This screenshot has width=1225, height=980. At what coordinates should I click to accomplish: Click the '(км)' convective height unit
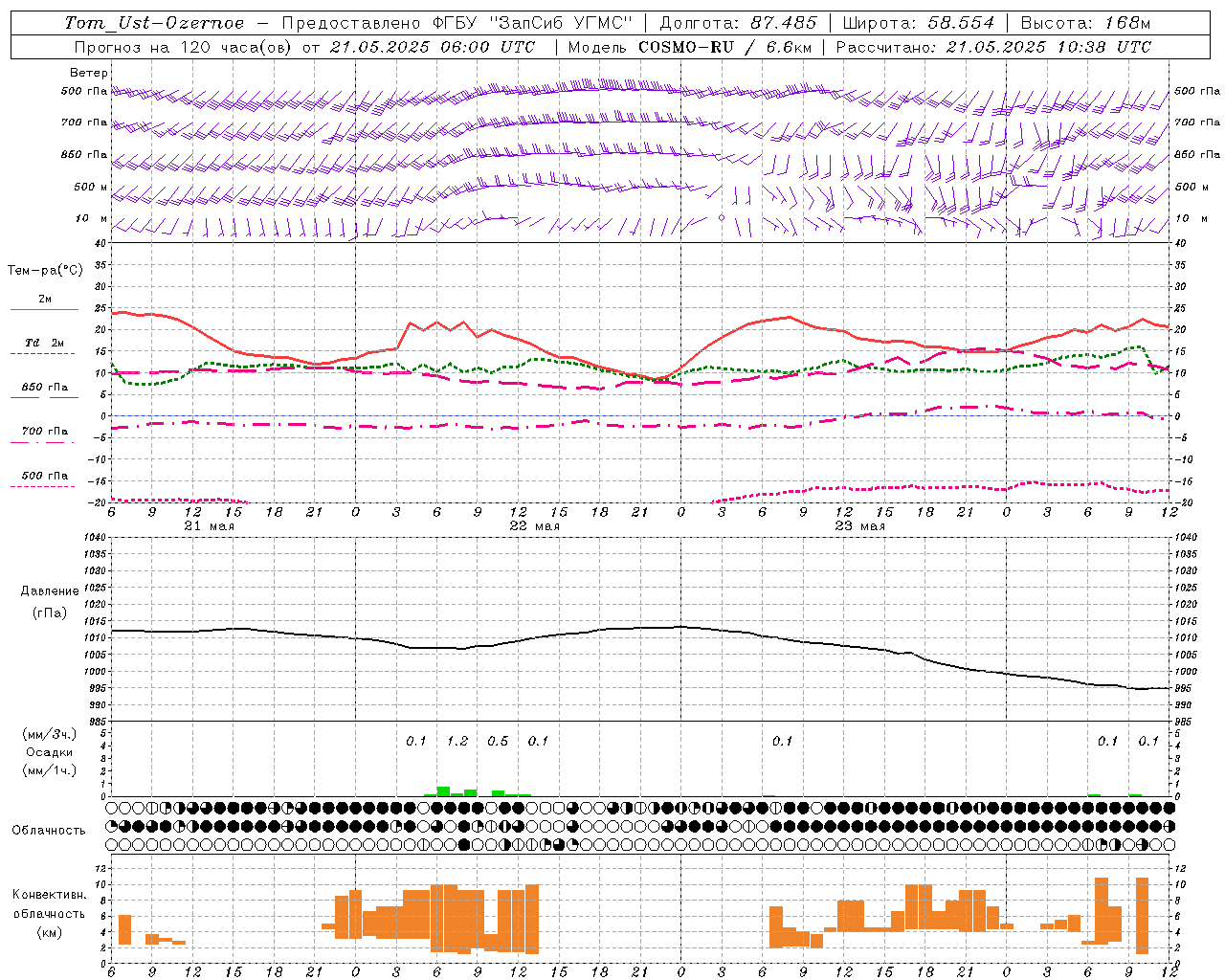(x=50, y=932)
